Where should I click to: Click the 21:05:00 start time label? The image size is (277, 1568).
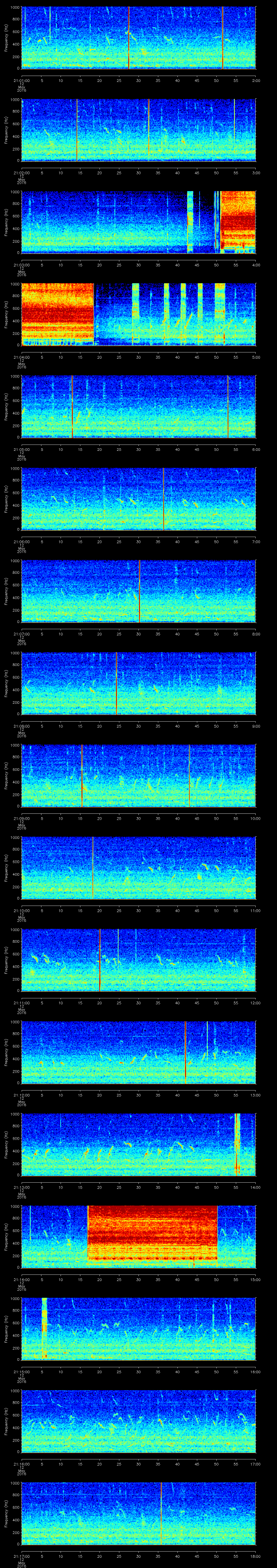[x=21, y=449]
